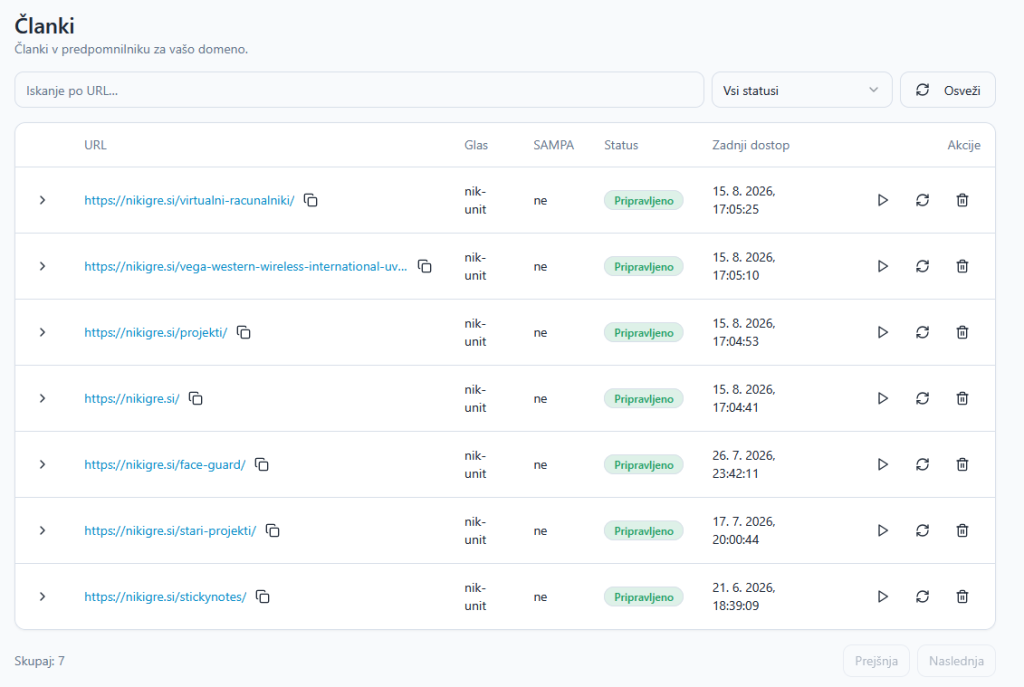Regenerate the stickynotes article row

pyautogui.click(x=922, y=596)
